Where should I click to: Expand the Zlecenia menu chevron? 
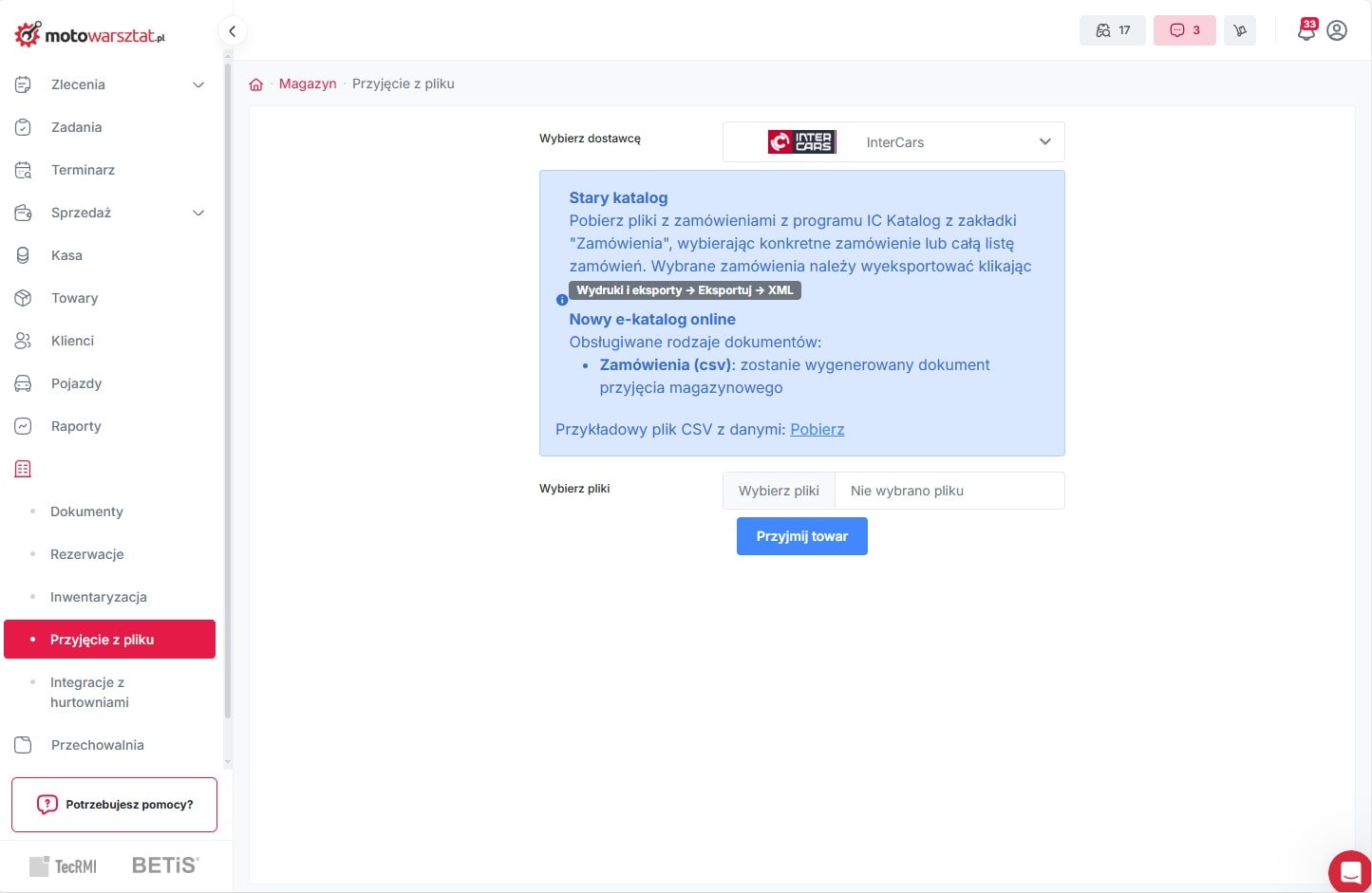pyautogui.click(x=198, y=84)
